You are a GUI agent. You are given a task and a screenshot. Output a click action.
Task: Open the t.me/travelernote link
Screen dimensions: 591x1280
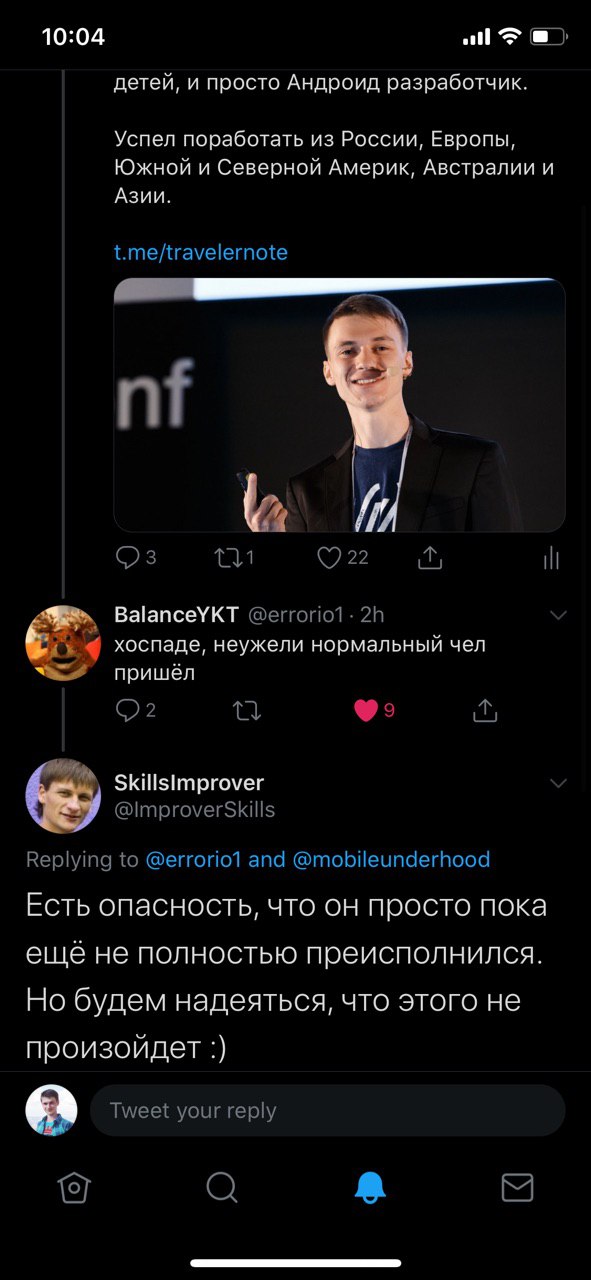[x=201, y=252]
